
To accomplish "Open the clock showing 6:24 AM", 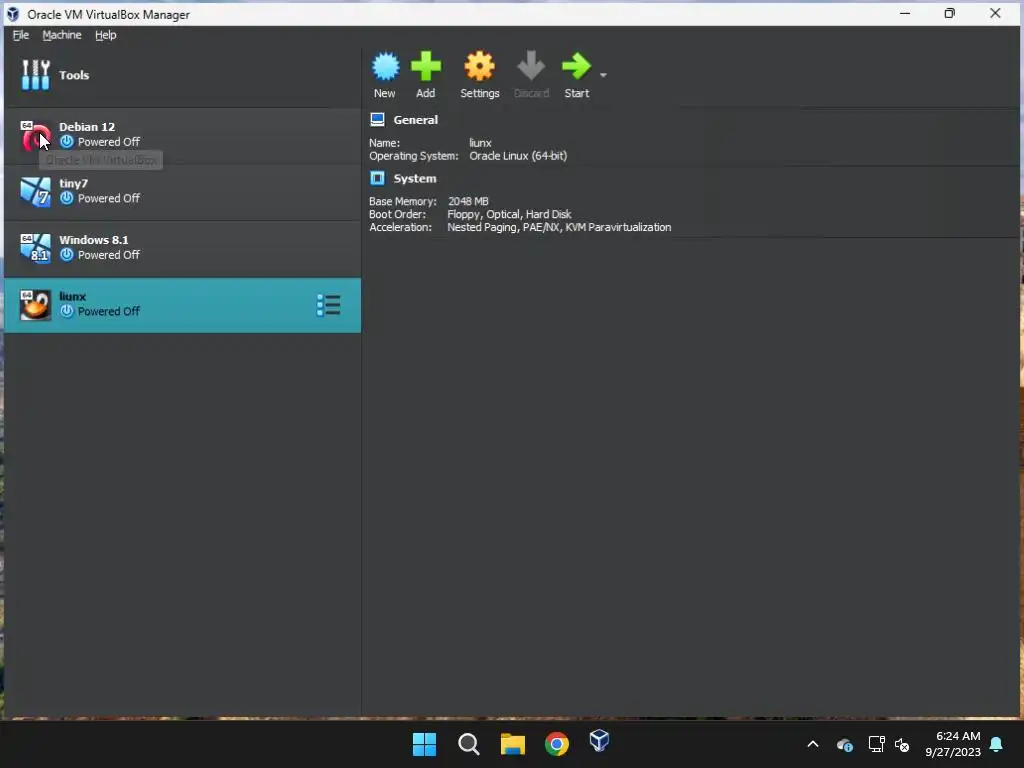I will tap(952, 744).
